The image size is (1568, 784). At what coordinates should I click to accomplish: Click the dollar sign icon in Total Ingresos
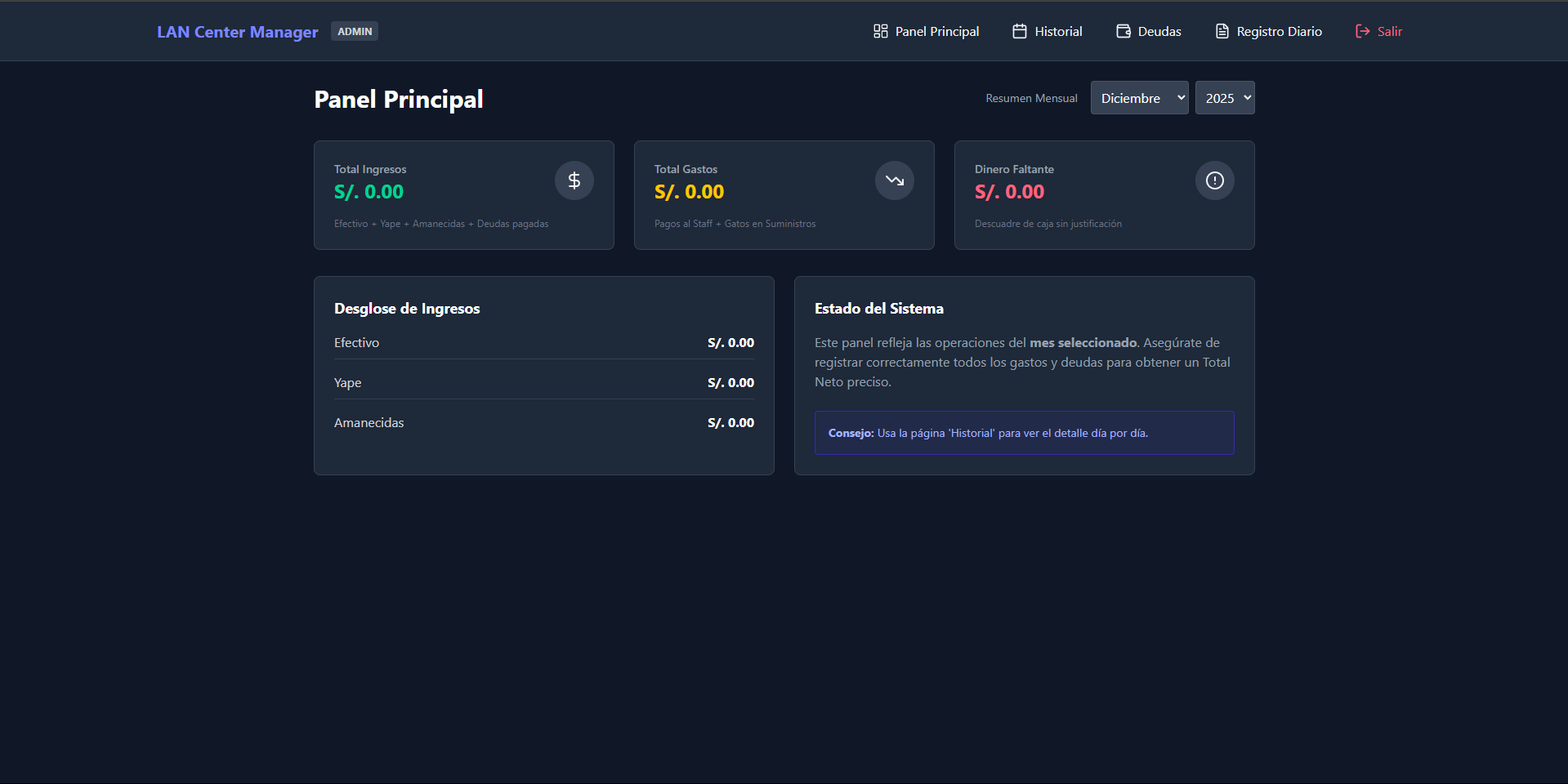pos(574,180)
